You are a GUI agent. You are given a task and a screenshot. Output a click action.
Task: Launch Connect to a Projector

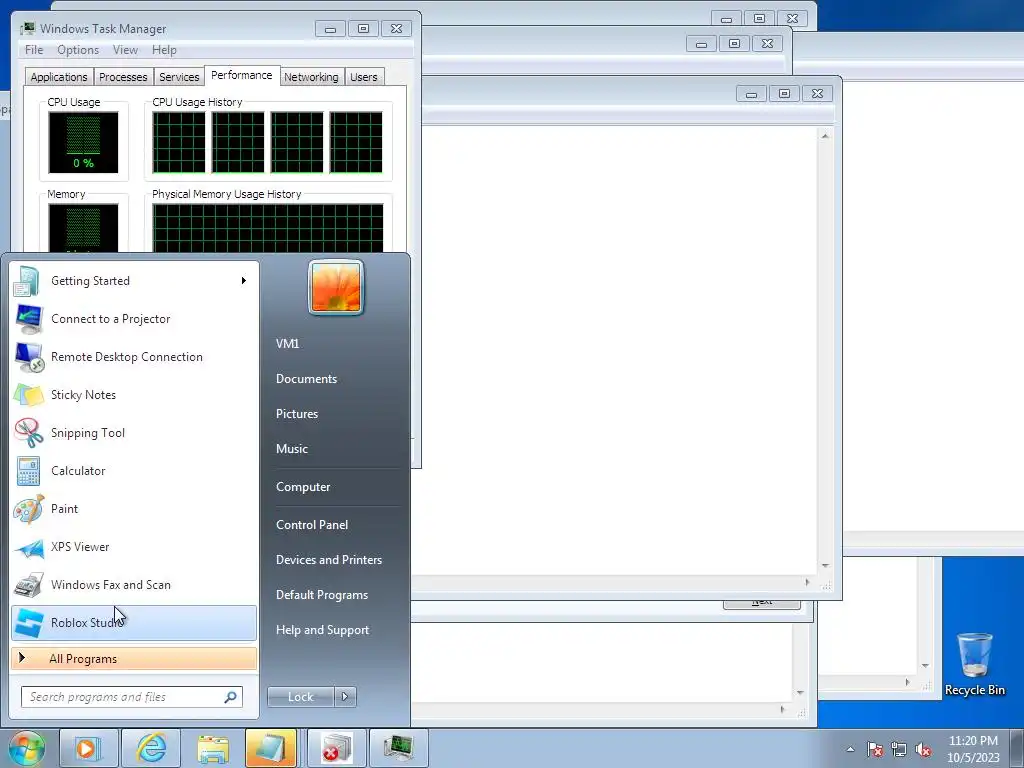click(134, 319)
